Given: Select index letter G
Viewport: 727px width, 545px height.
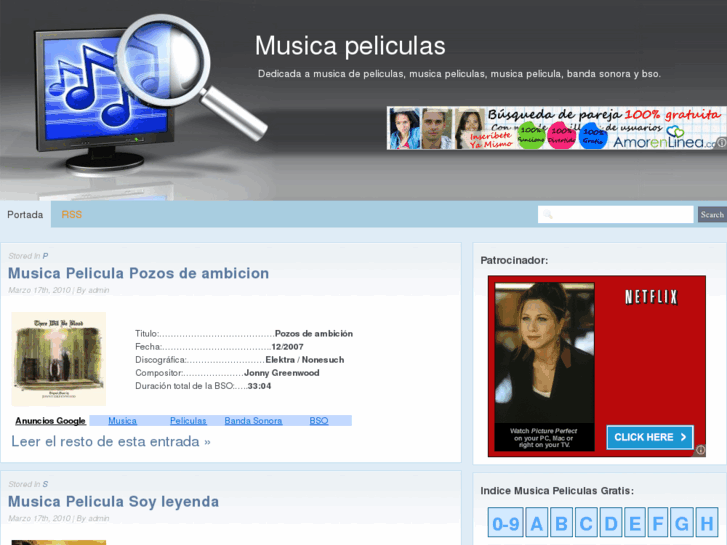Looking at the screenshot, I should tap(682, 523).
